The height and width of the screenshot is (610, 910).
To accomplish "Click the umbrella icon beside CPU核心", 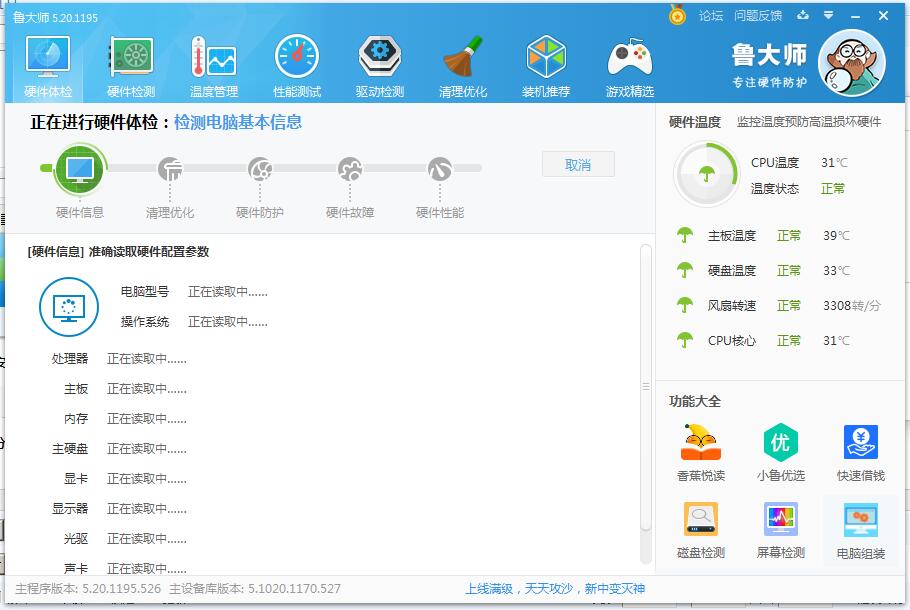I will (685, 340).
